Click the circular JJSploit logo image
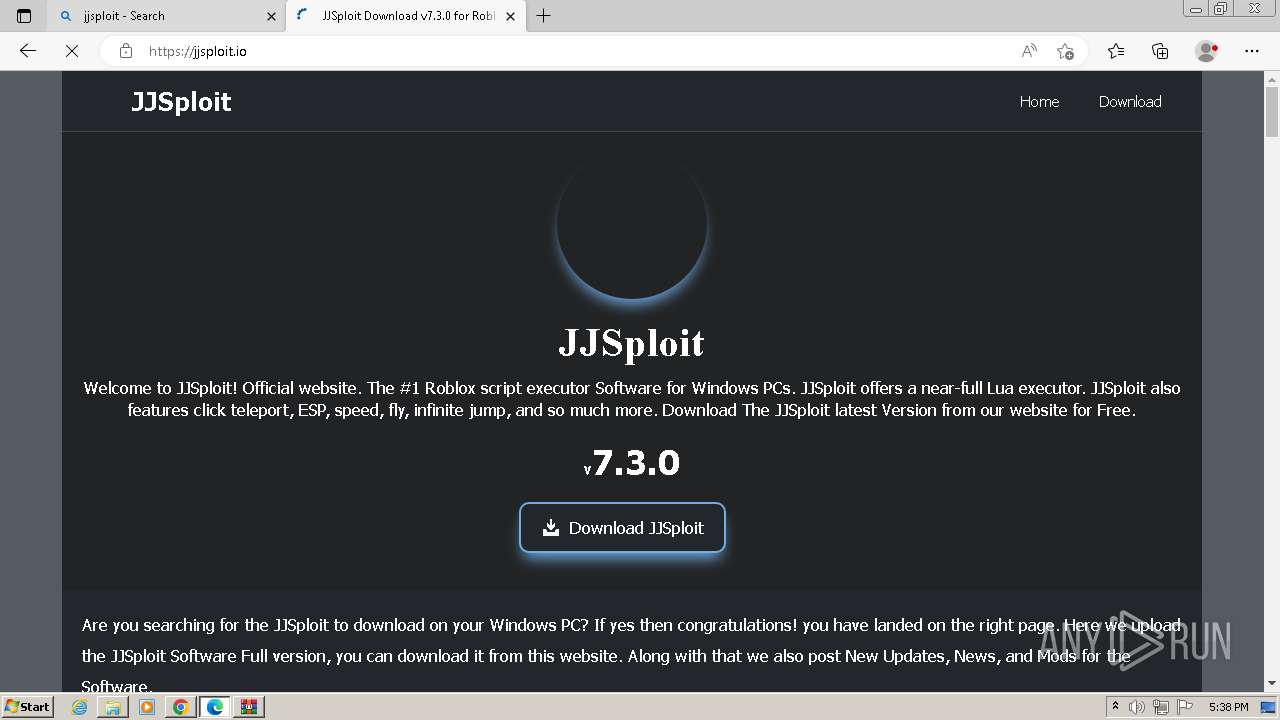Screen dimensions: 1280x720 tap(632, 224)
